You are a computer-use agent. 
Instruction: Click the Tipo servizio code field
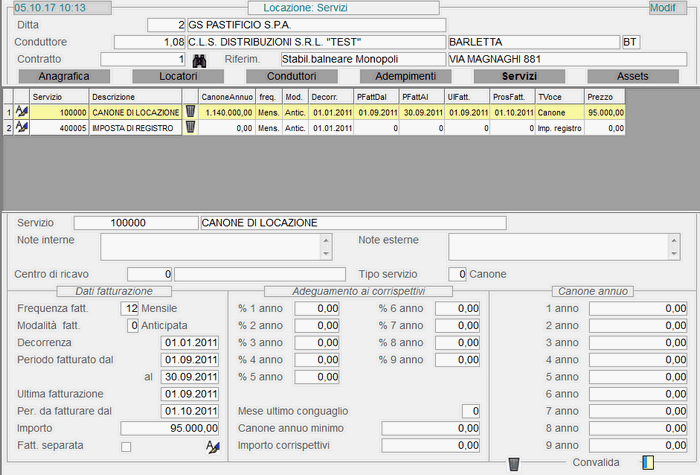pos(458,274)
